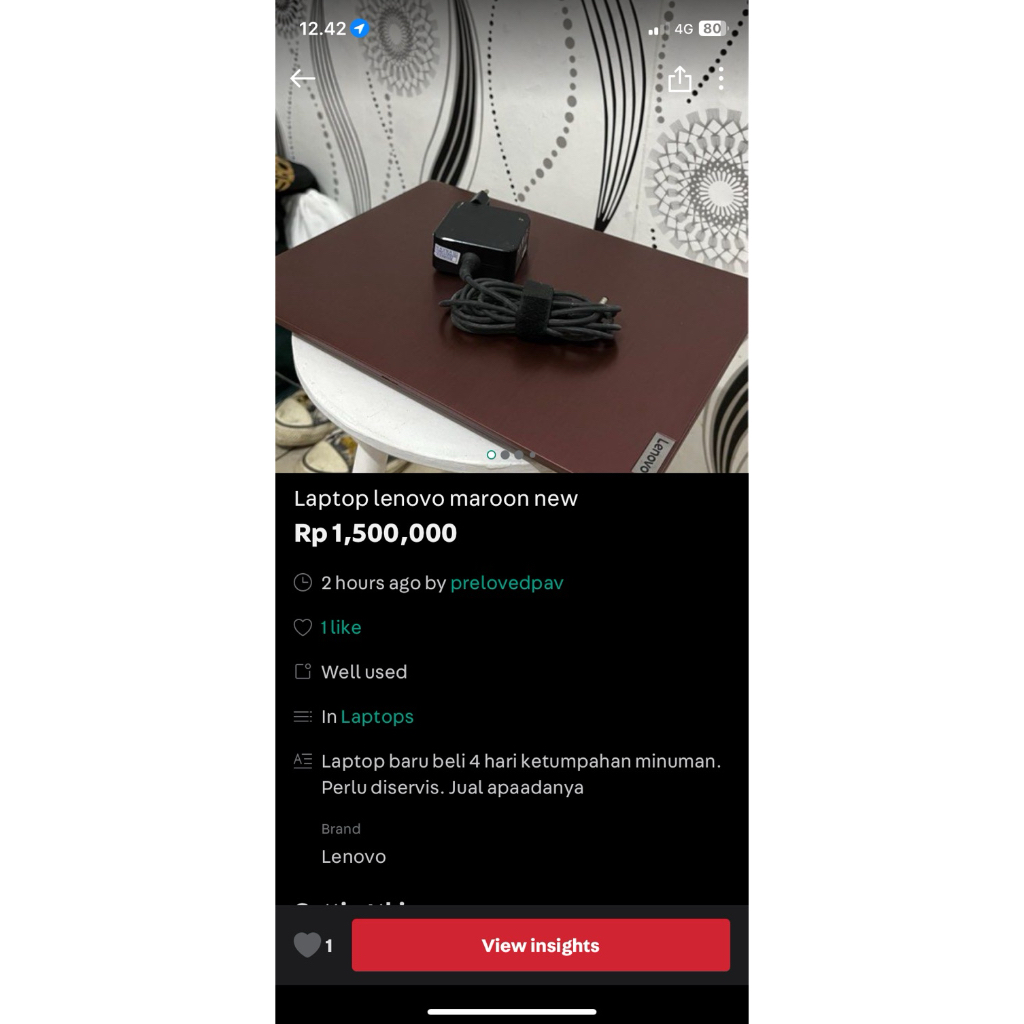Toggle the heart like button at bottom
Screen dimensions: 1024x1024
coord(307,945)
